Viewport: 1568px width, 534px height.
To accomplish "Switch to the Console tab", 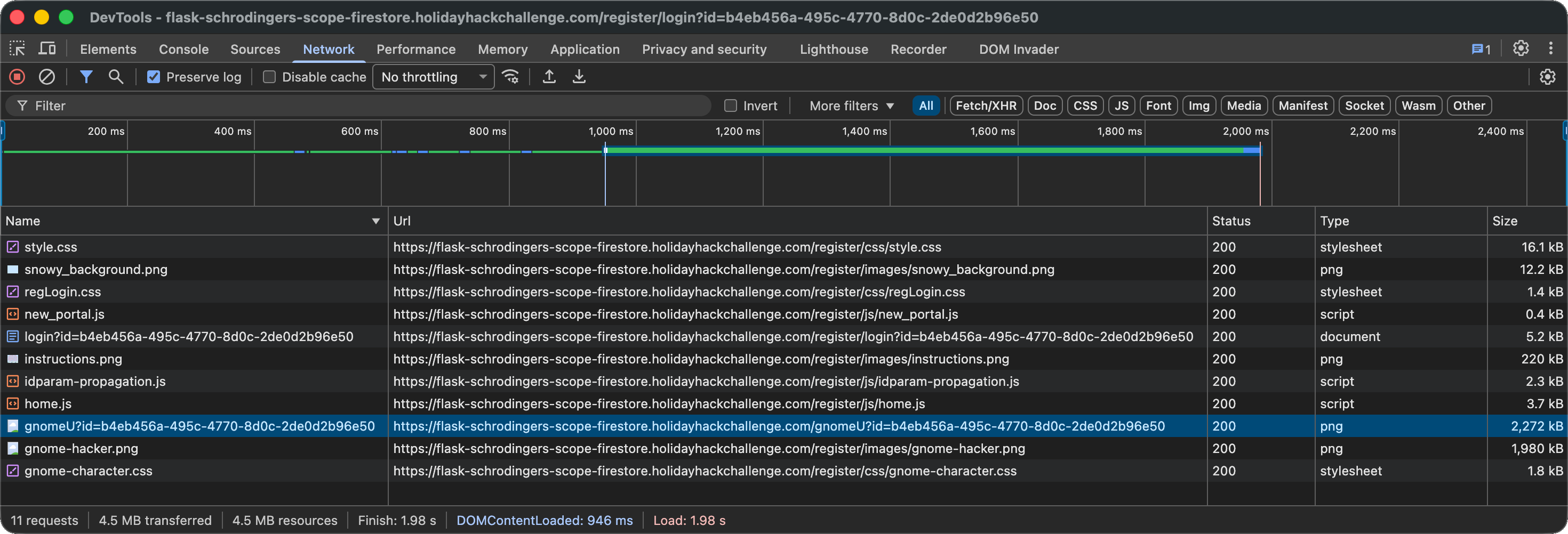I will point(183,49).
